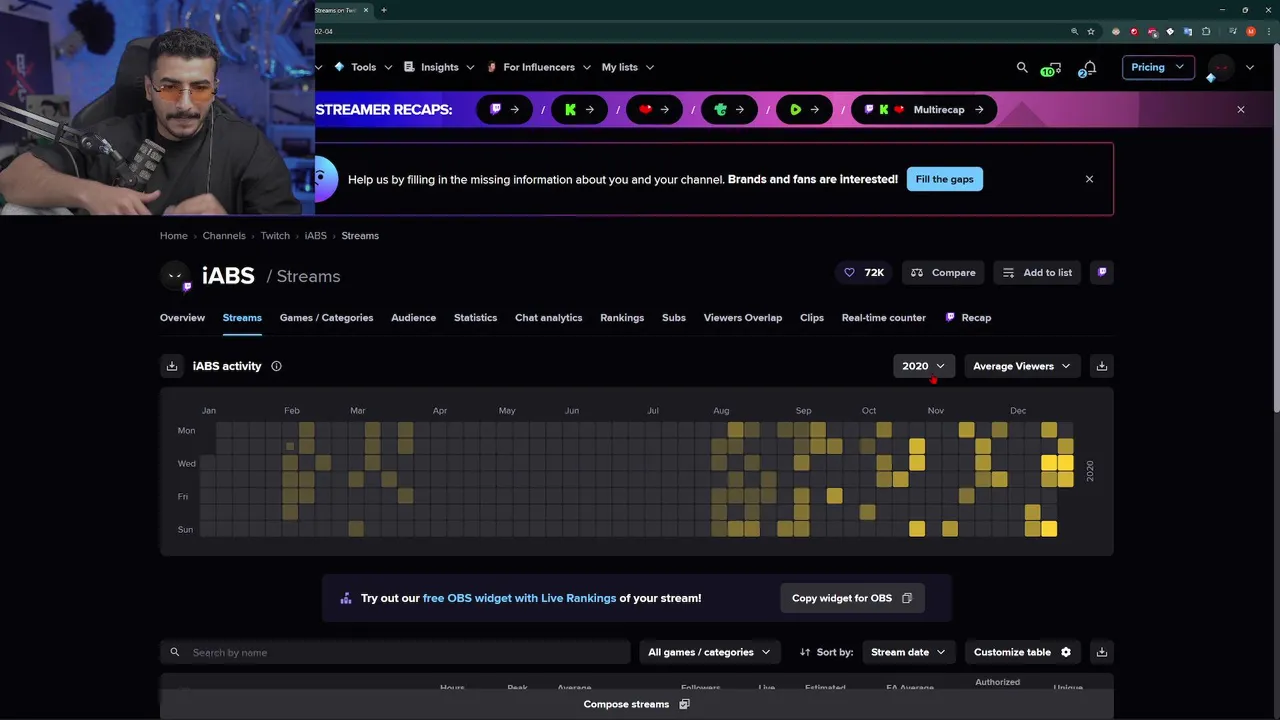Open the browser extensions puzzle icon
This screenshot has height=720, width=1280.
(x=1206, y=31)
